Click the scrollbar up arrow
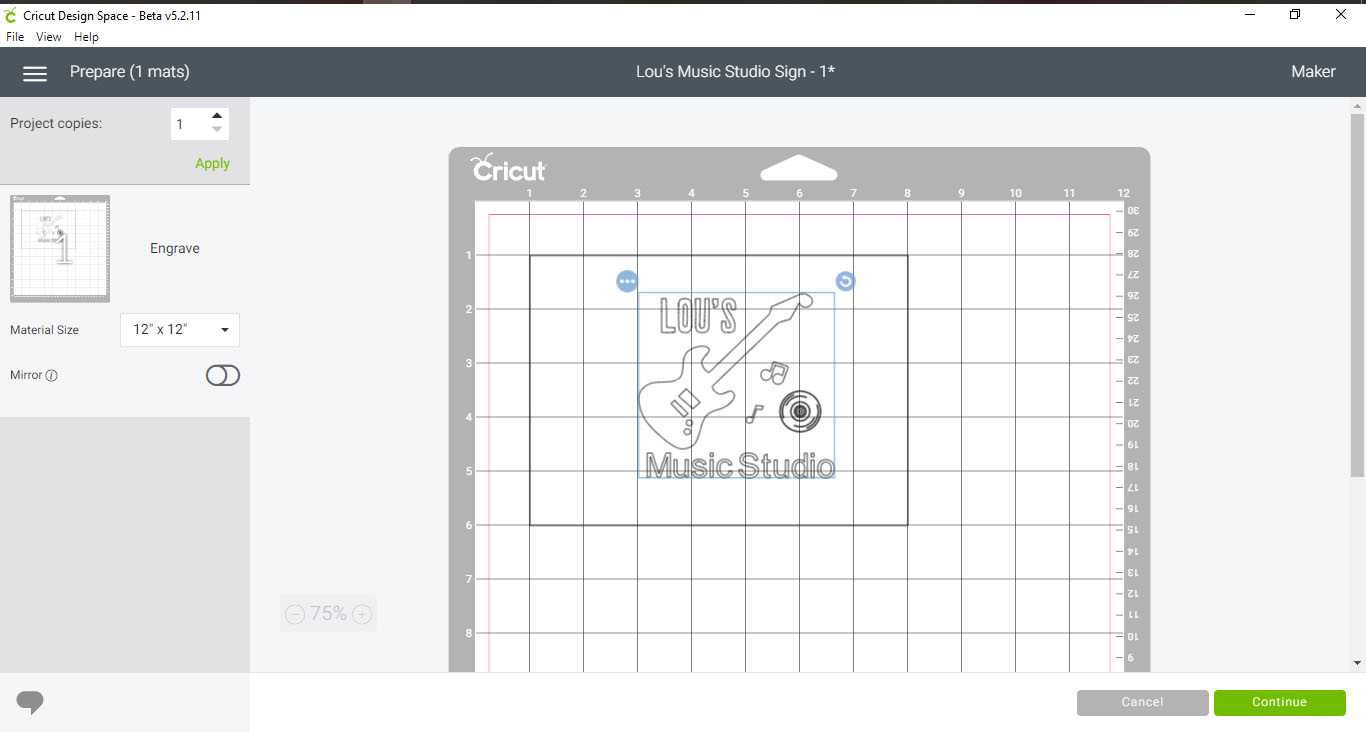The width and height of the screenshot is (1366, 732). (x=1357, y=104)
